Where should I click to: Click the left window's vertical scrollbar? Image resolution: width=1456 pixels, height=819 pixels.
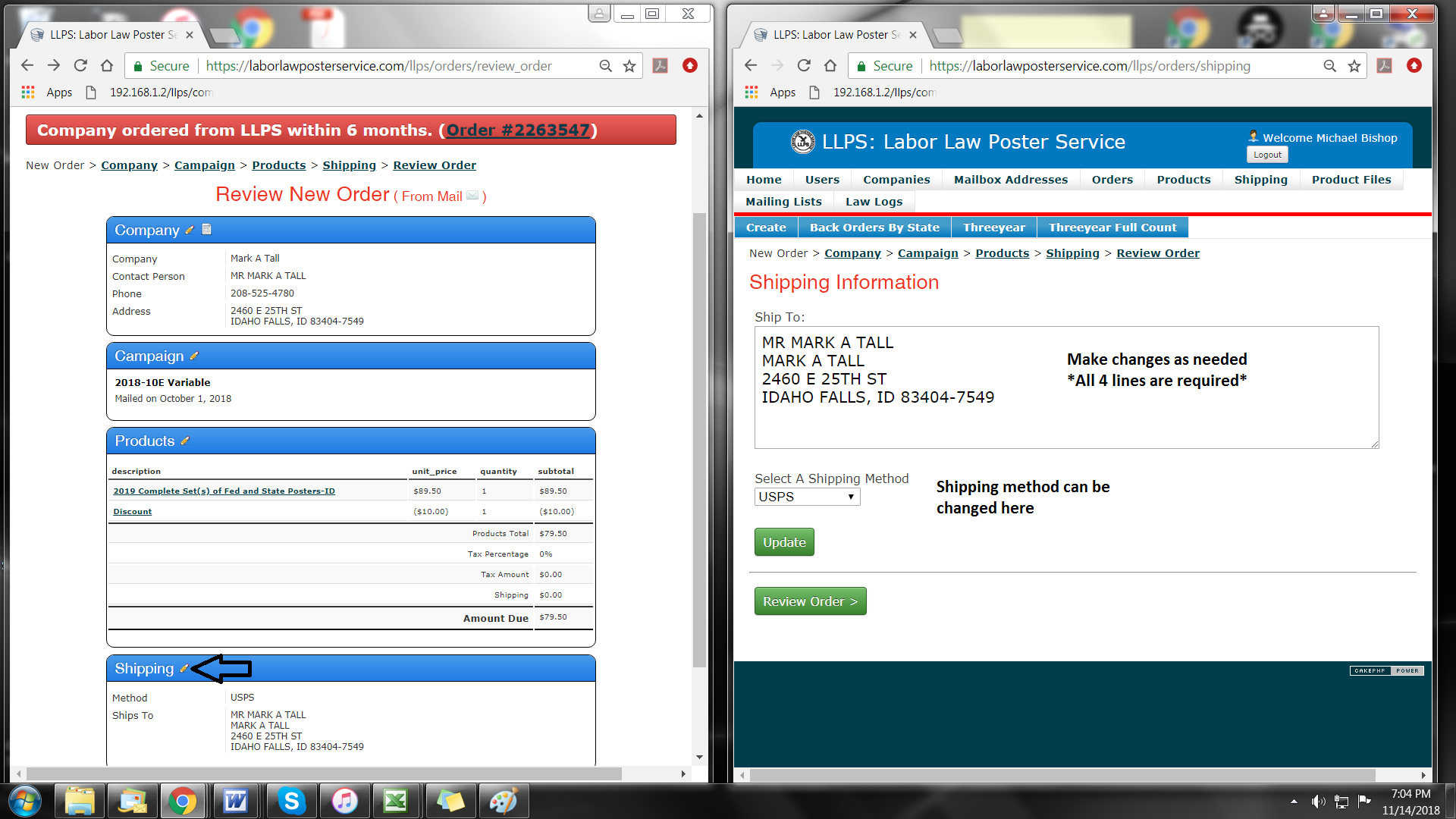point(699,440)
